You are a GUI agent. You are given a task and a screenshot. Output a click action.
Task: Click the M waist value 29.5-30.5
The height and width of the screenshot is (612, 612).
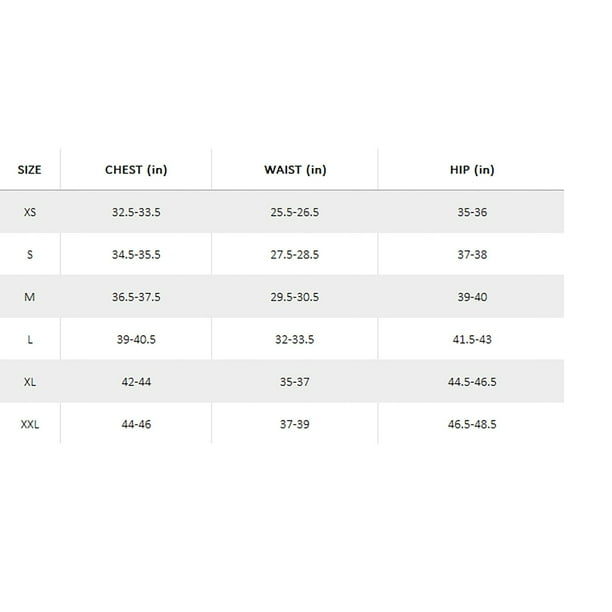(295, 297)
